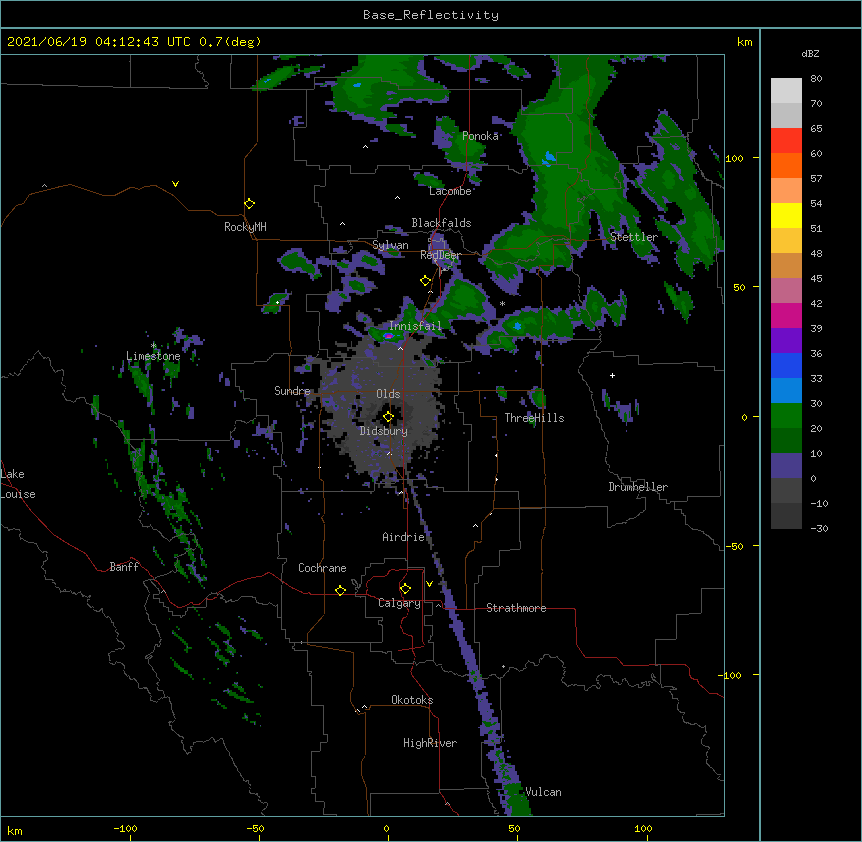The width and height of the screenshot is (862, 842).
Task: Pick the bright yellow swatch in dBZ legend
Action: pos(786,215)
